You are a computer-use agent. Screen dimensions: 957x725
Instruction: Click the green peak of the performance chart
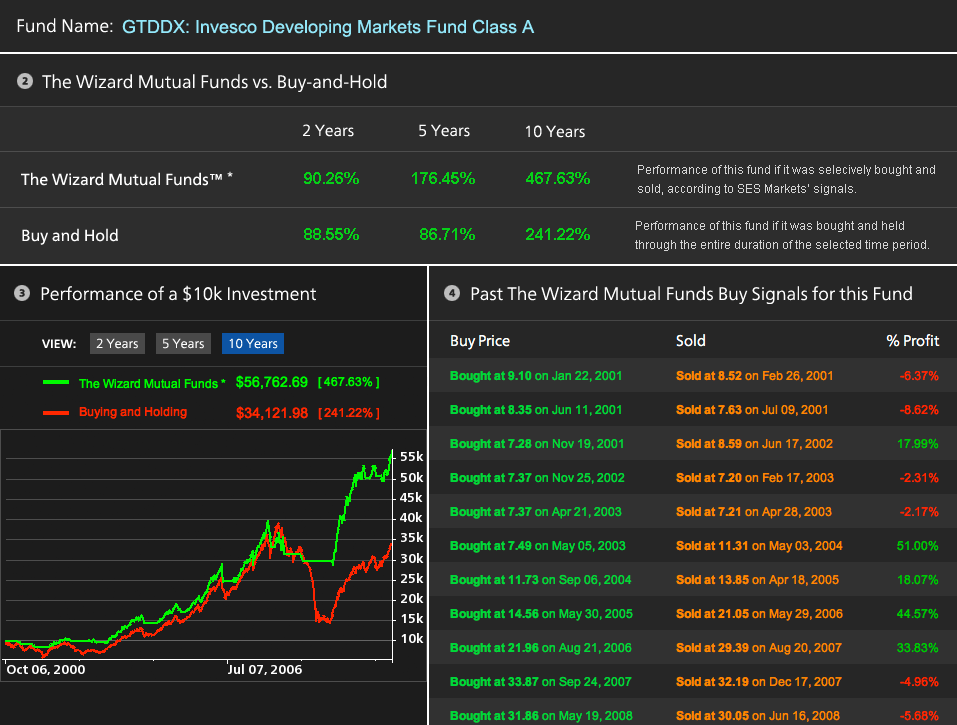coord(392,452)
